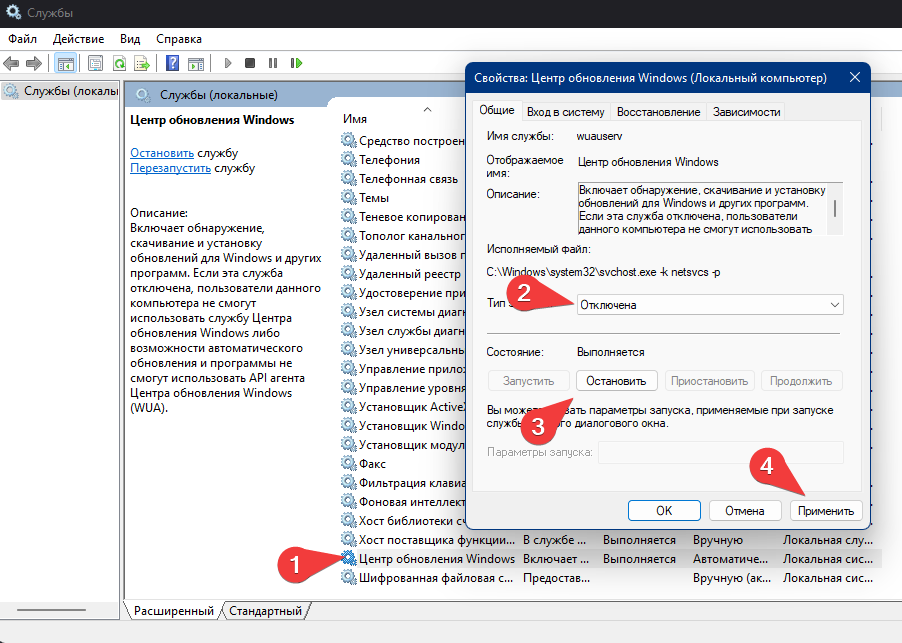Viewport: 902px width, 643px height.
Task: Click the Перезапустить службу link
Action: [170, 168]
